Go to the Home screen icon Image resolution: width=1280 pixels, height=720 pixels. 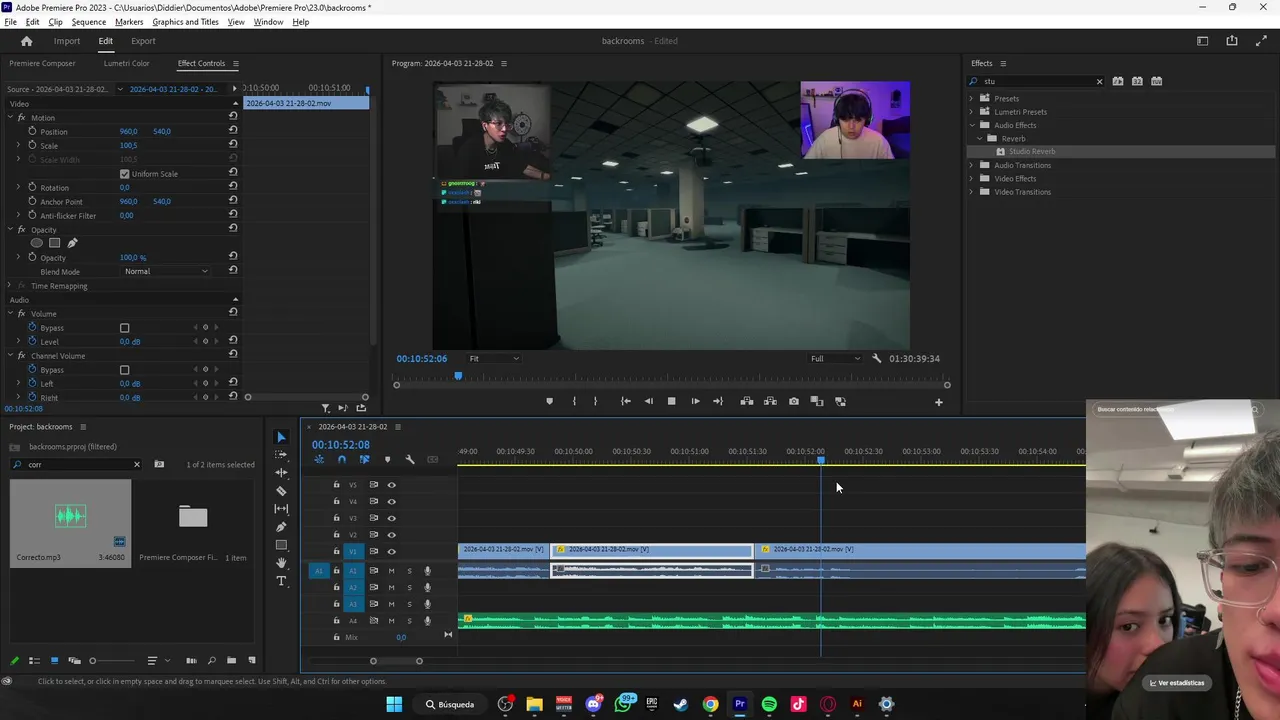pyautogui.click(x=27, y=41)
